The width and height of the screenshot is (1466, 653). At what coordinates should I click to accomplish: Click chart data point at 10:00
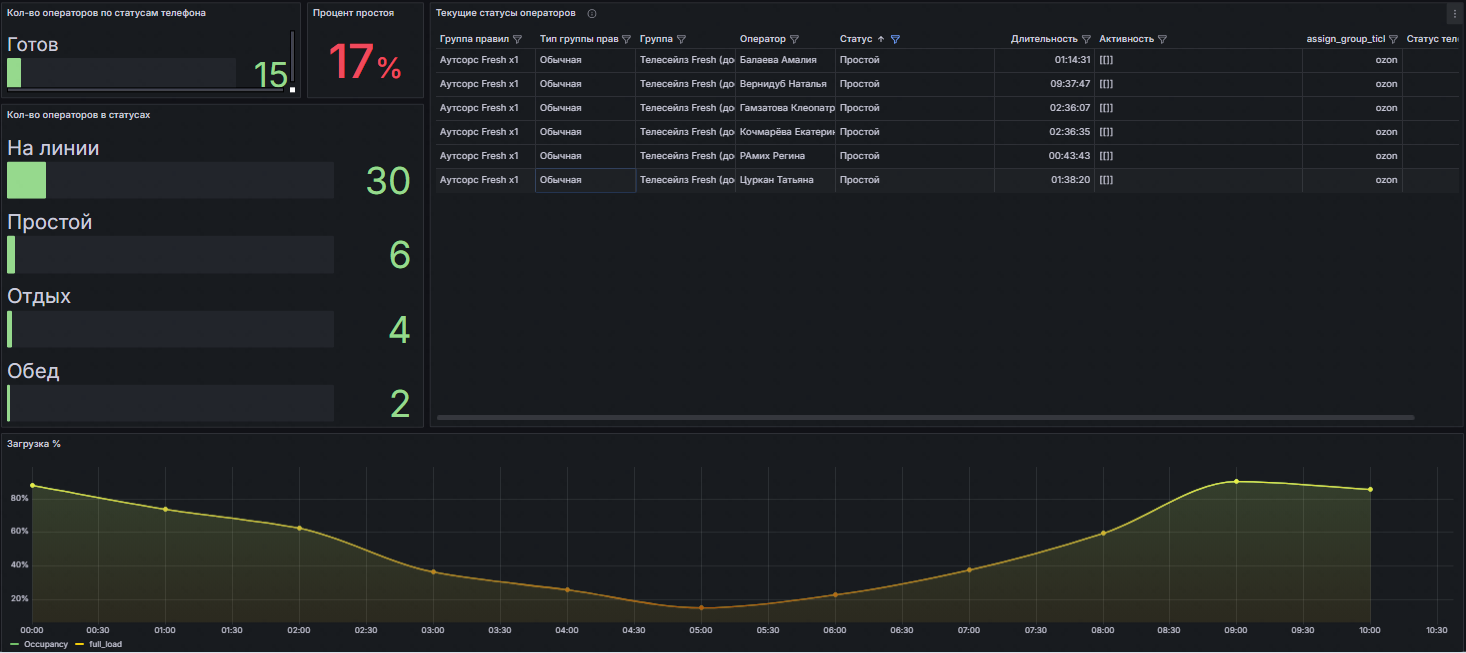[1370, 489]
